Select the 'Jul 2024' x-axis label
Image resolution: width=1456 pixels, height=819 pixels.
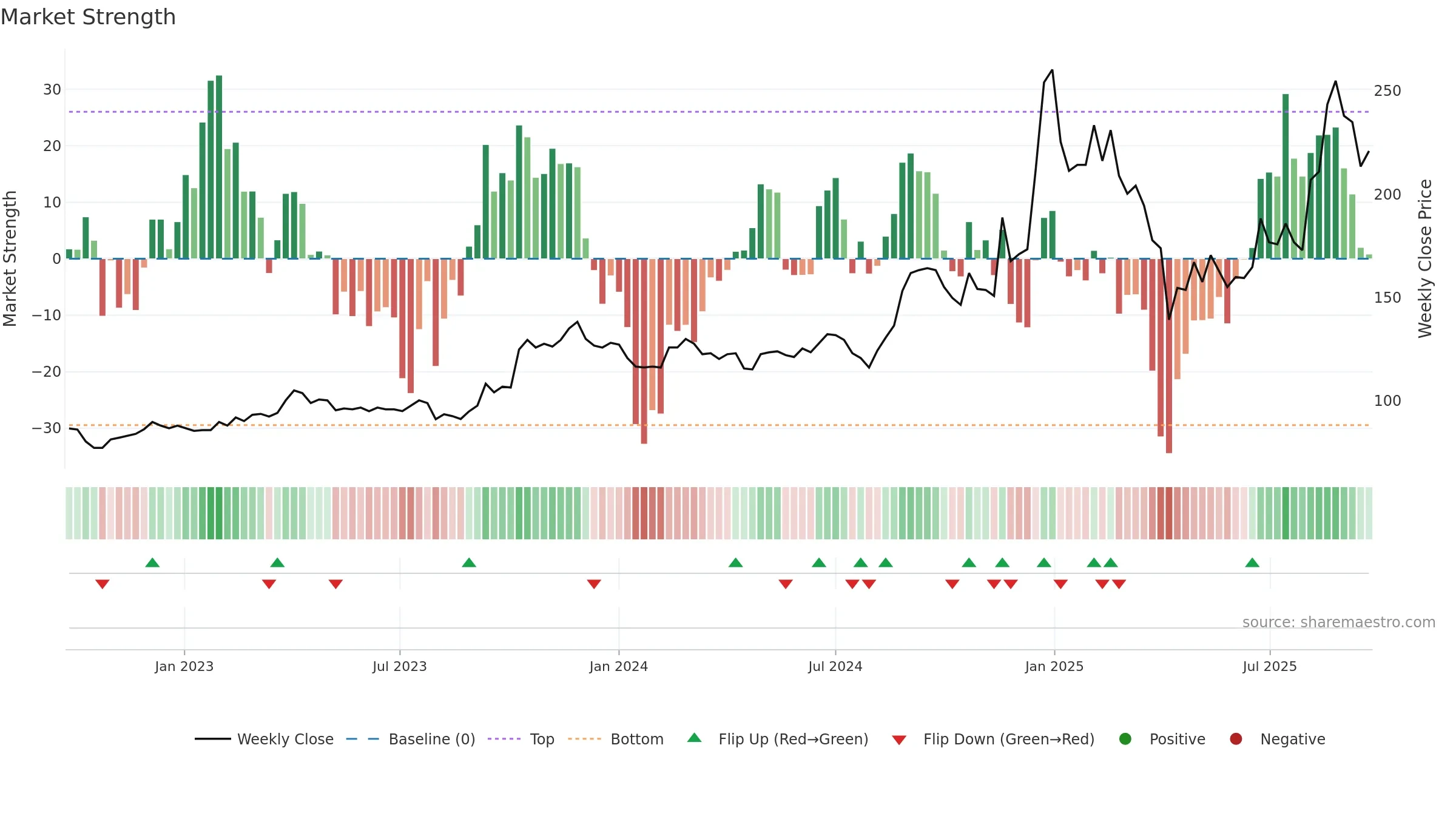[835, 666]
